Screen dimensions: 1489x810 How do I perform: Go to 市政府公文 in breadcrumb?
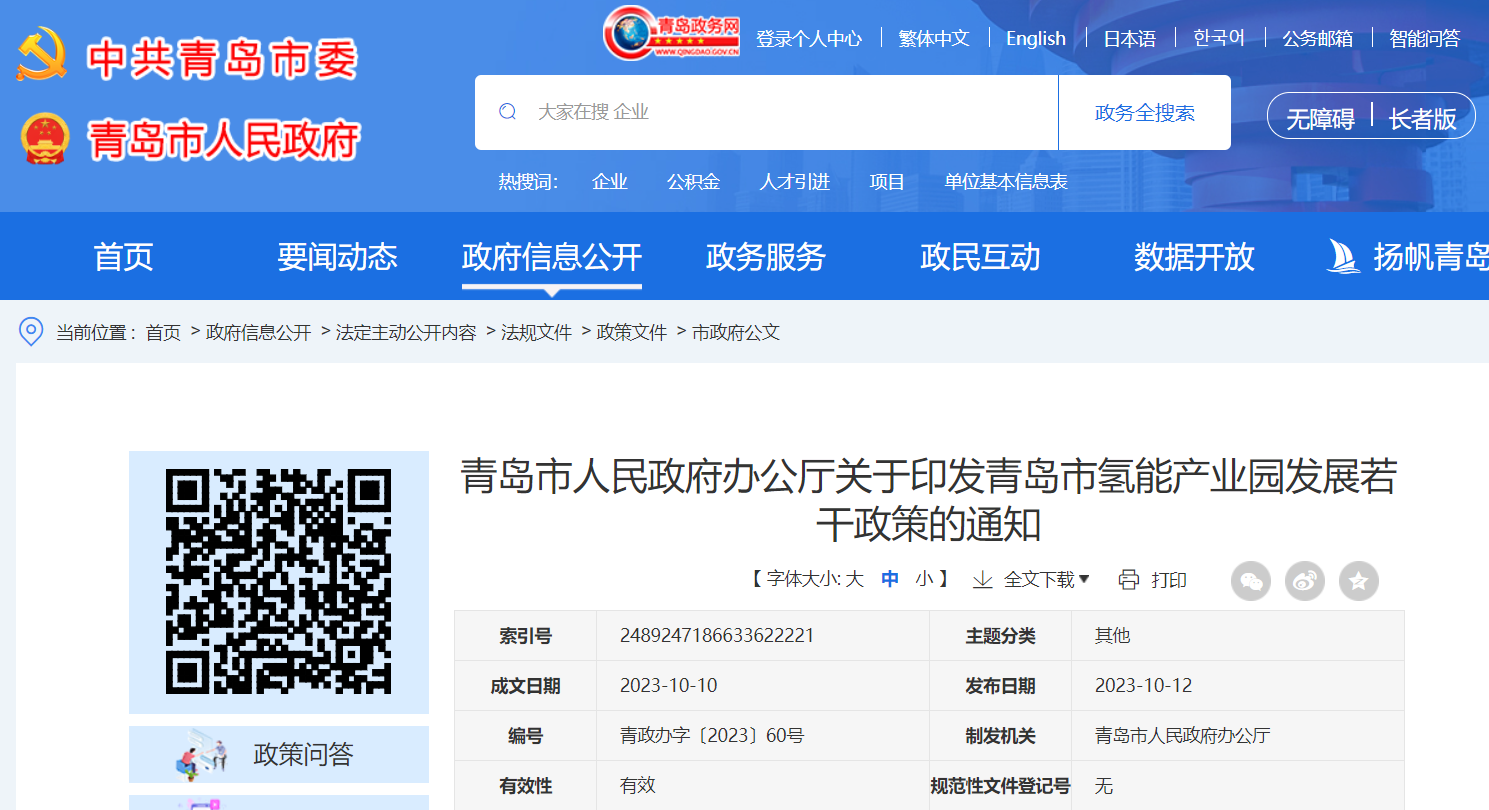click(x=736, y=332)
